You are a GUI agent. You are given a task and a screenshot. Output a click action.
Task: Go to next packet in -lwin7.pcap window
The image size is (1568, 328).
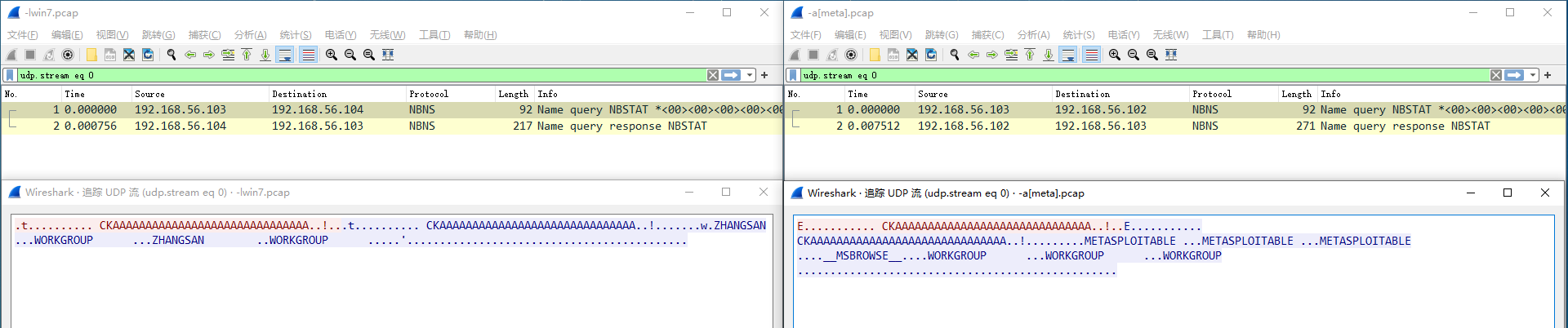click(x=209, y=55)
